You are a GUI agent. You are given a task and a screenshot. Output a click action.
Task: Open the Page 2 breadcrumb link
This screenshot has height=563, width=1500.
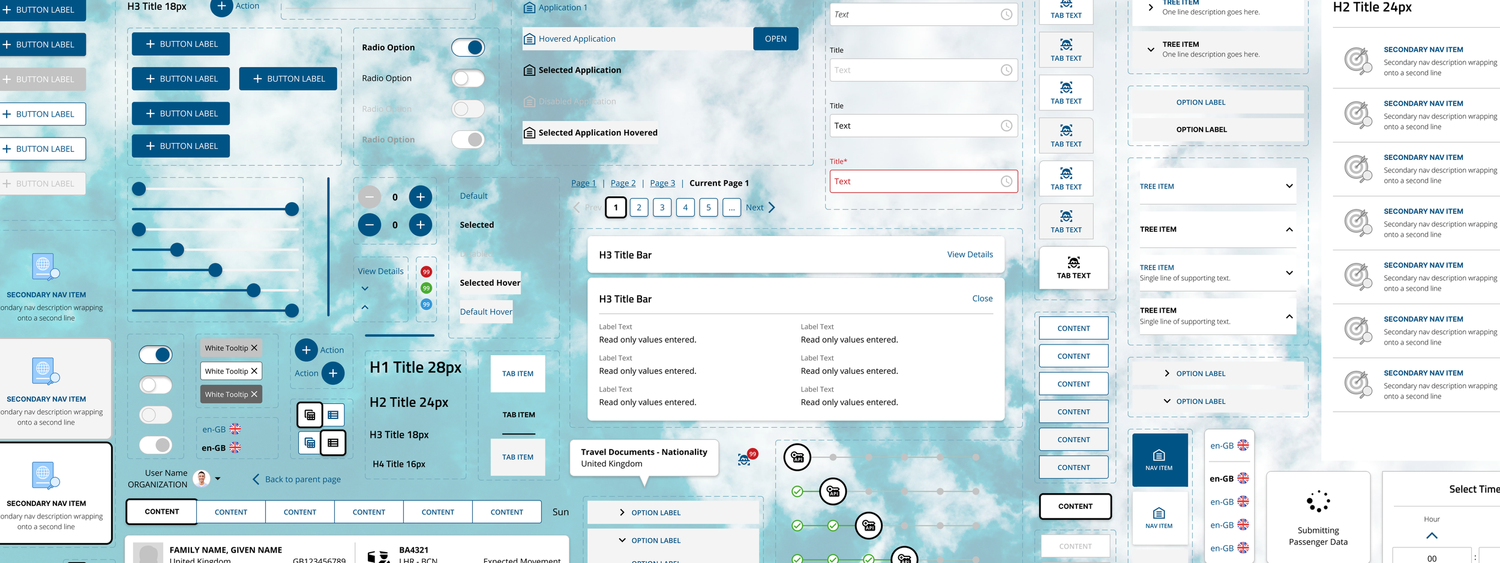[x=623, y=183]
